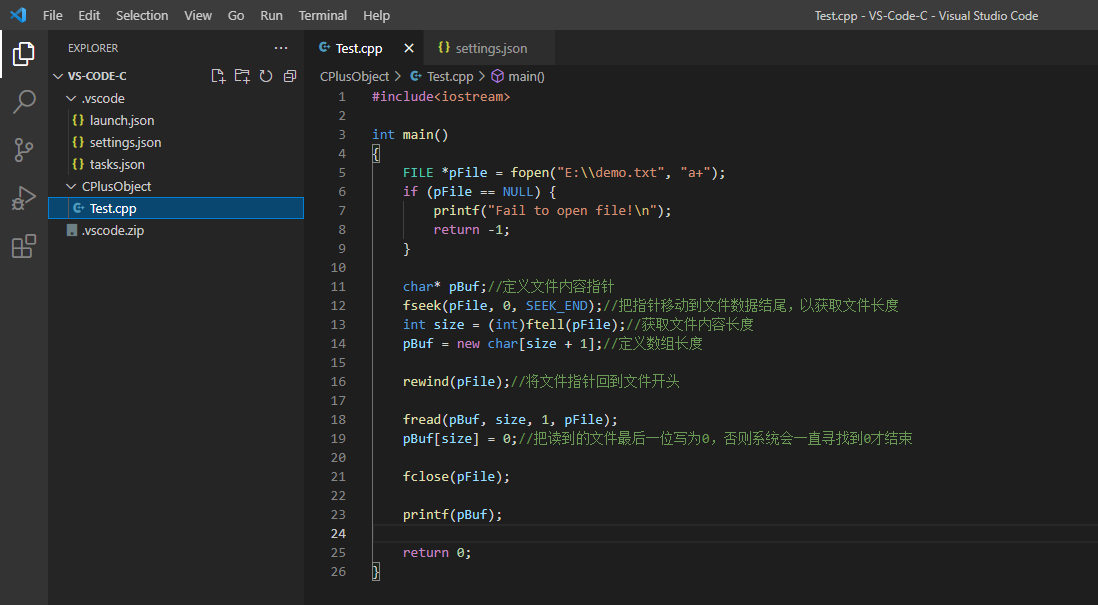
Task: Open the Terminal menu
Action: (323, 15)
